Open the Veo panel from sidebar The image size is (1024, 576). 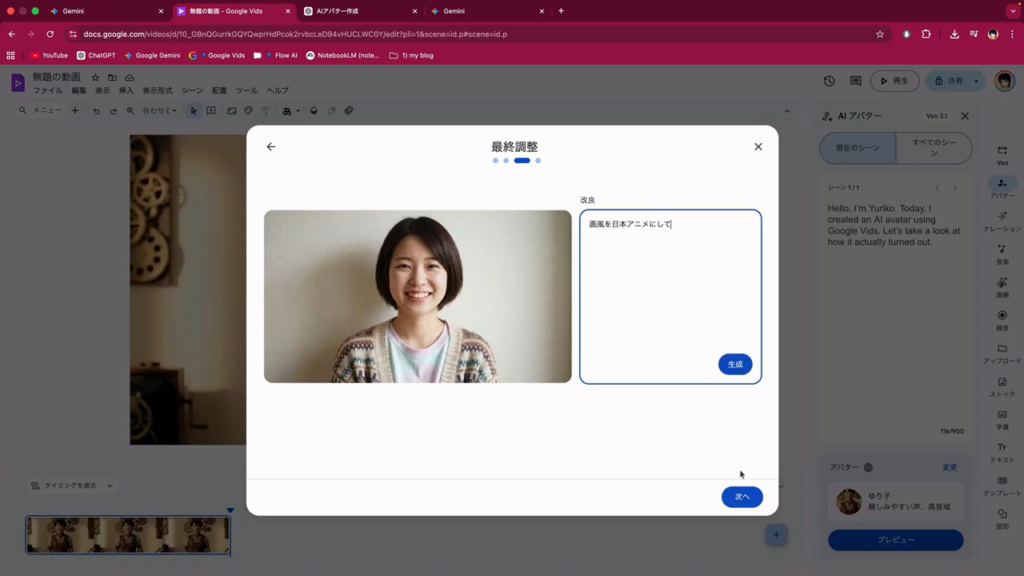coord(1002,154)
